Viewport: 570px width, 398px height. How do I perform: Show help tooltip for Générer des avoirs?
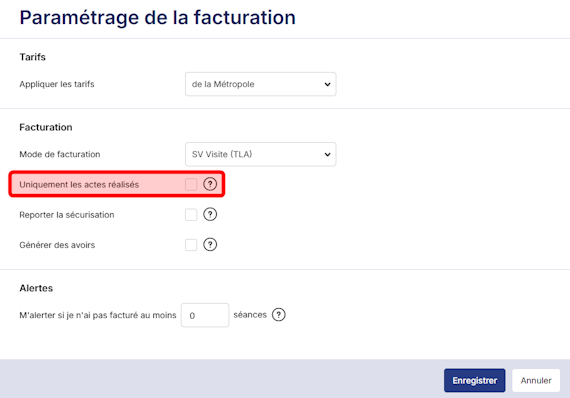click(x=210, y=245)
